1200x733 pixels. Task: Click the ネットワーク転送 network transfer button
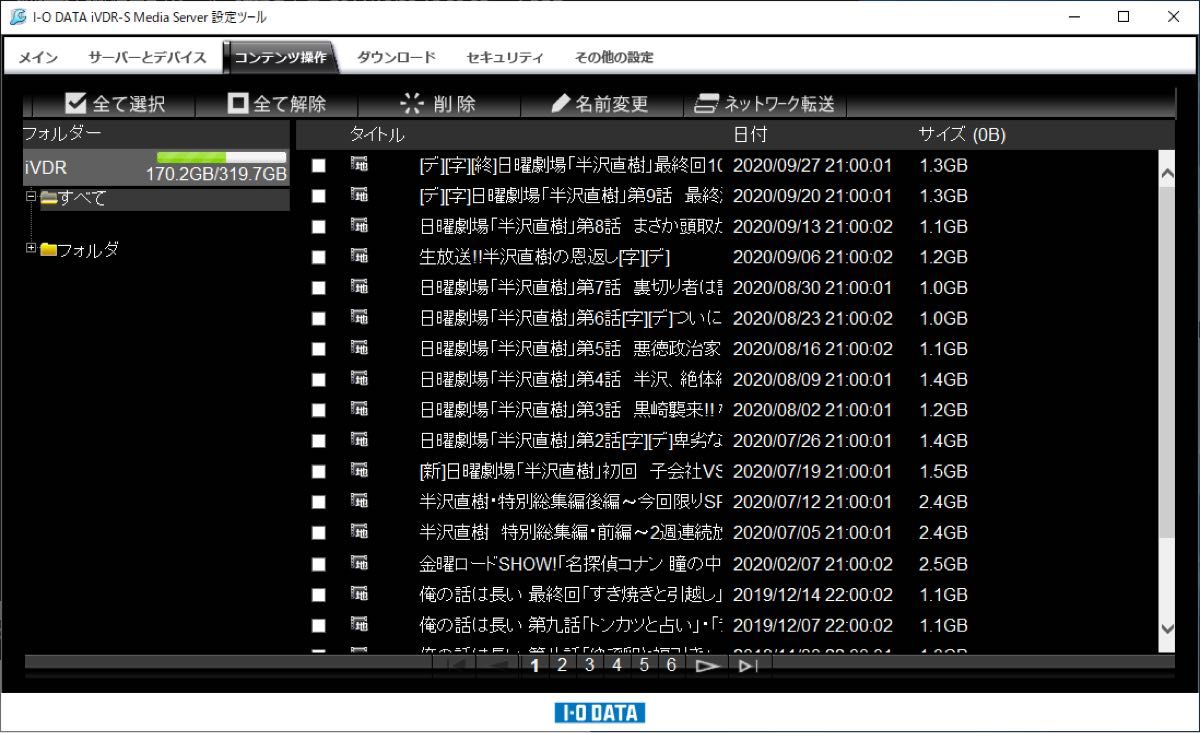coord(765,104)
